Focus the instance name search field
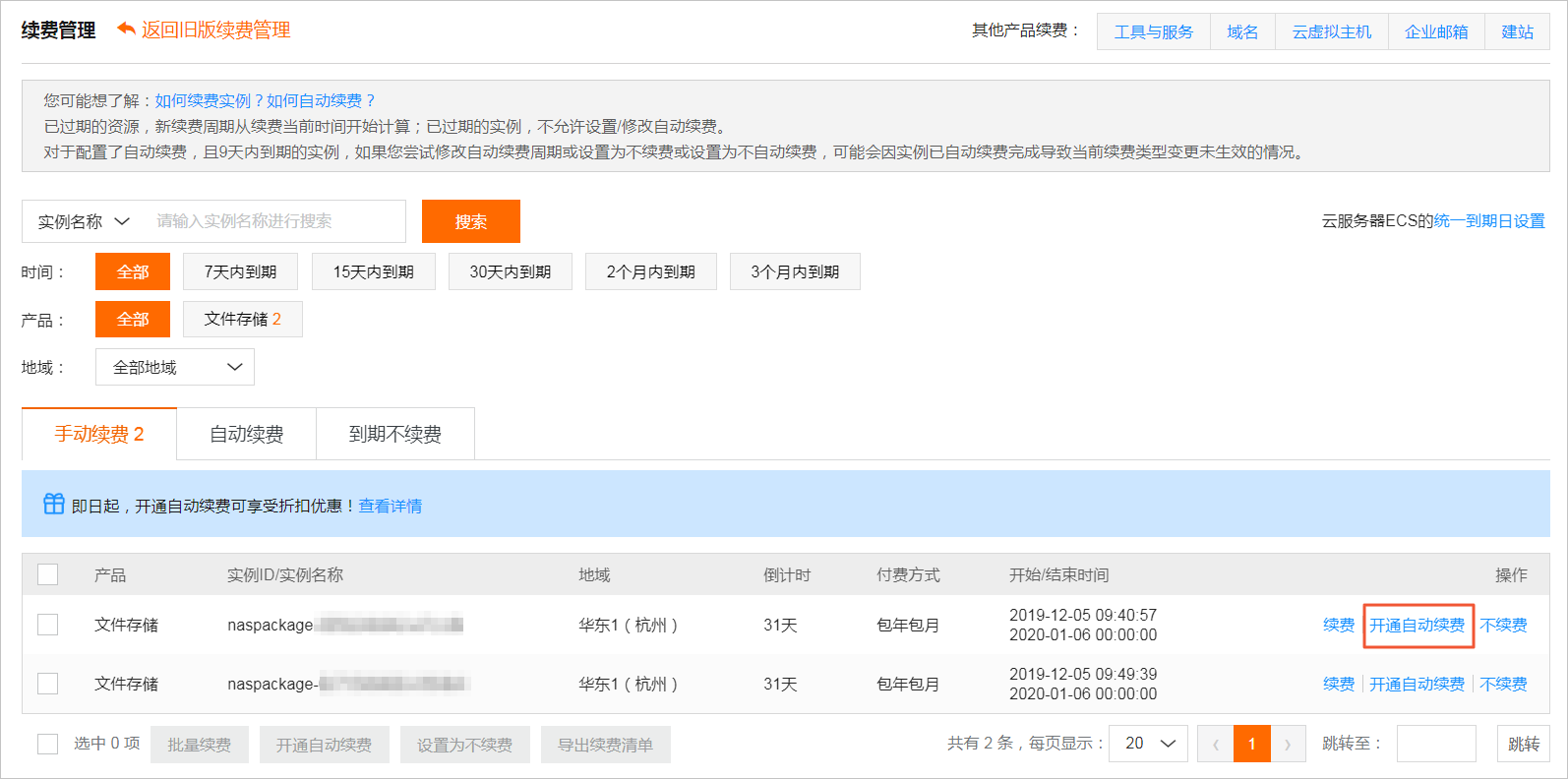 pos(275,221)
